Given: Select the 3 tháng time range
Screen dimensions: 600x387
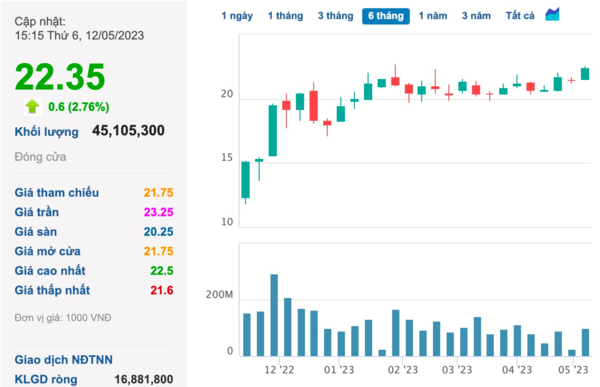Looking at the screenshot, I should 336,16.
